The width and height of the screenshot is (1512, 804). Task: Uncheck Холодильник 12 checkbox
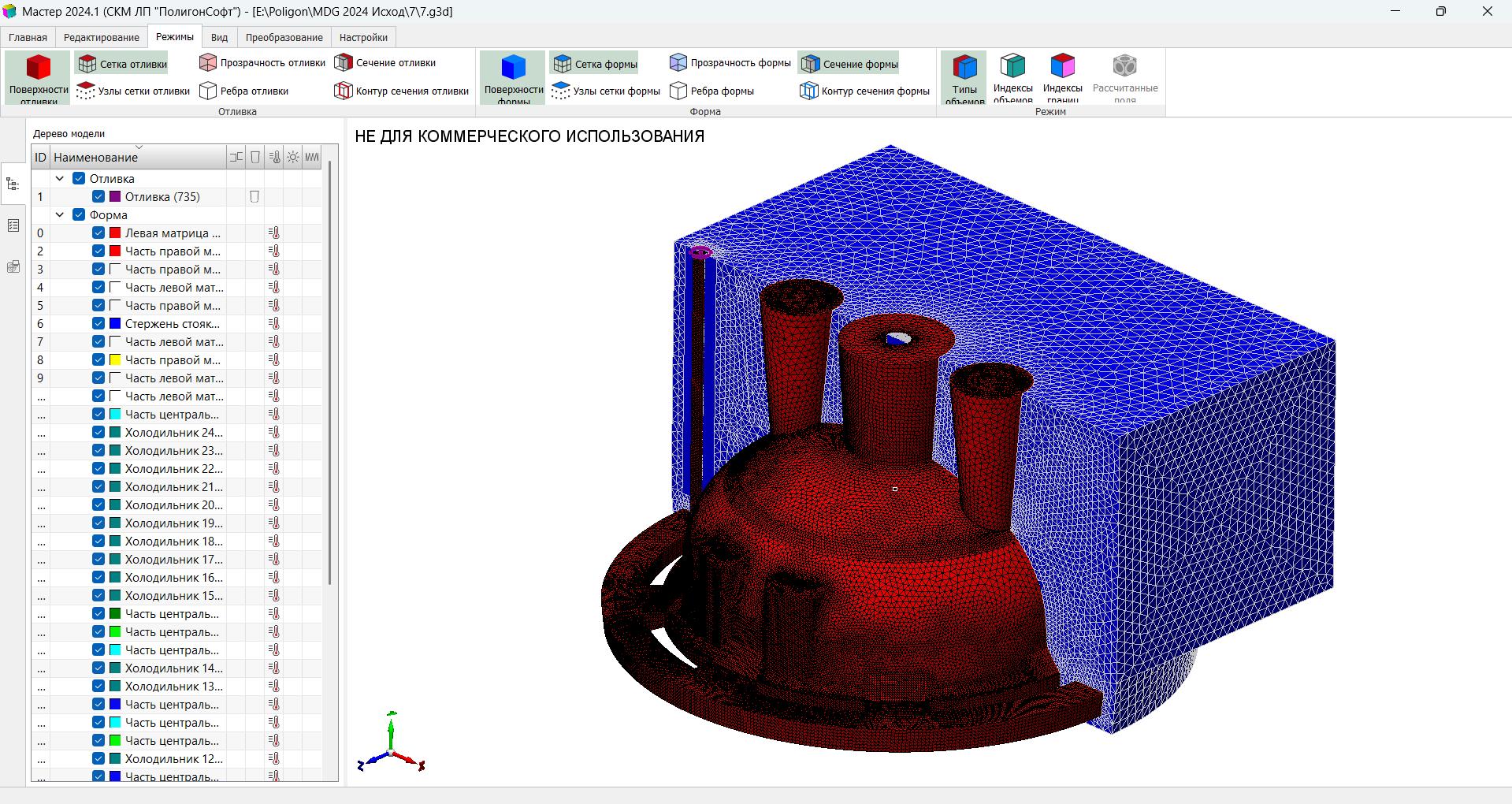coord(98,758)
